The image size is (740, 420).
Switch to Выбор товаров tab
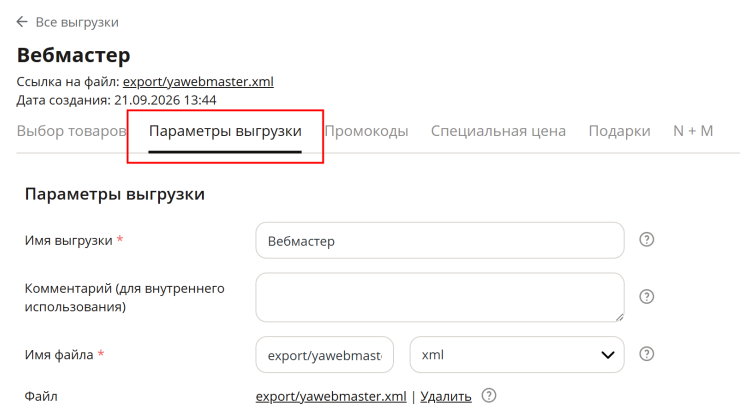72,131
